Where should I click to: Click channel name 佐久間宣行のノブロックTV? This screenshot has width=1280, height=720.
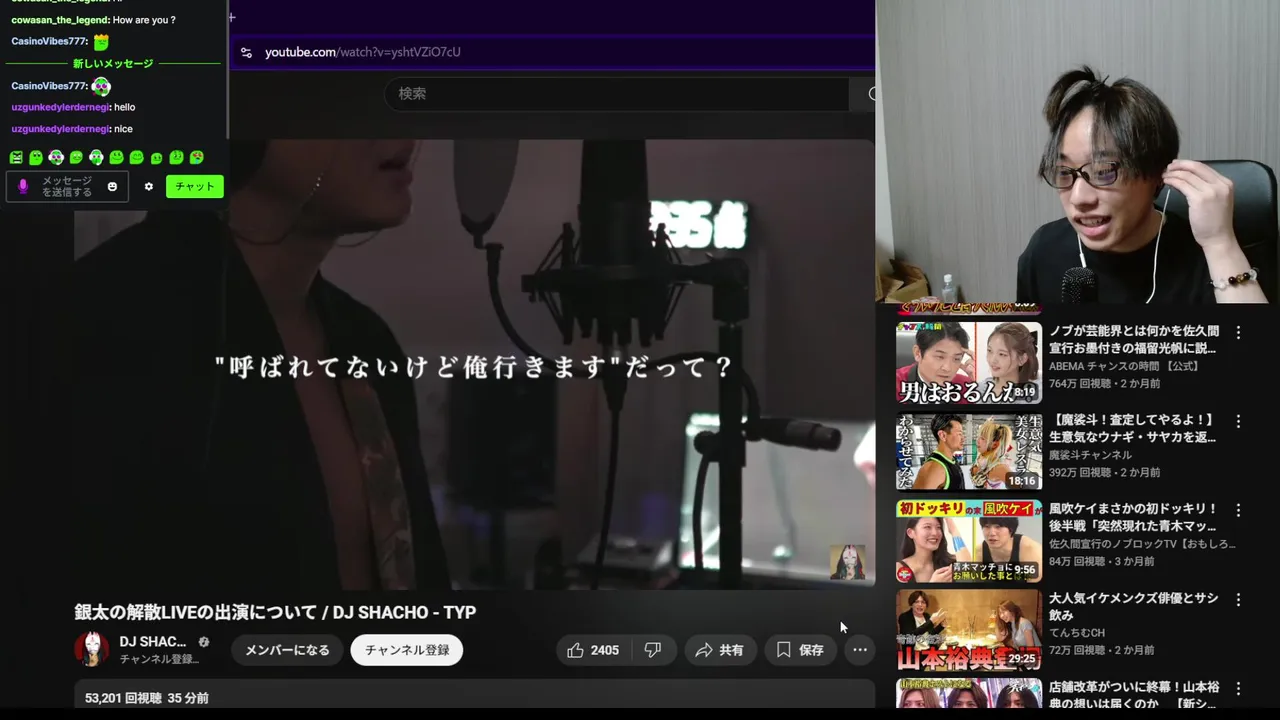click(1142, 544)
